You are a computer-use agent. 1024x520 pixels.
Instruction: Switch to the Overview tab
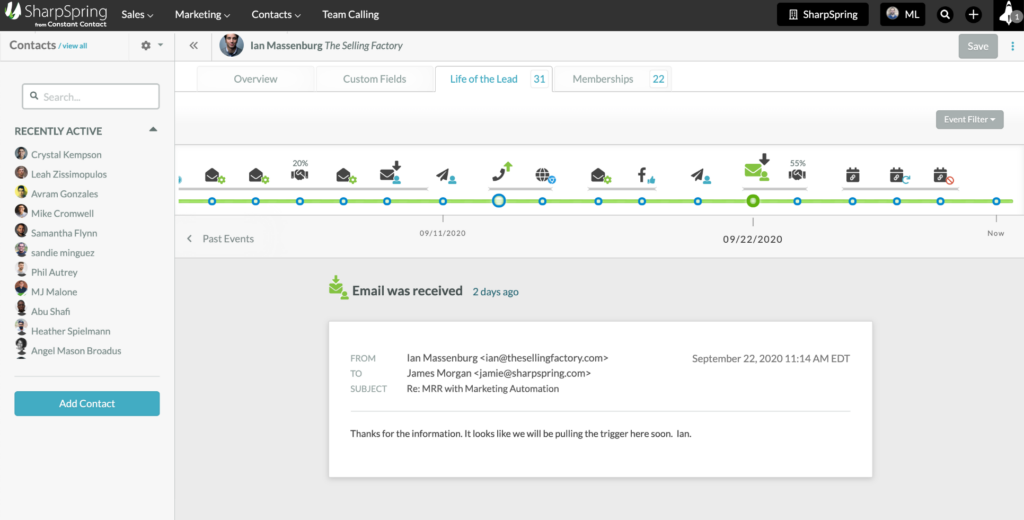coord(255,79)
